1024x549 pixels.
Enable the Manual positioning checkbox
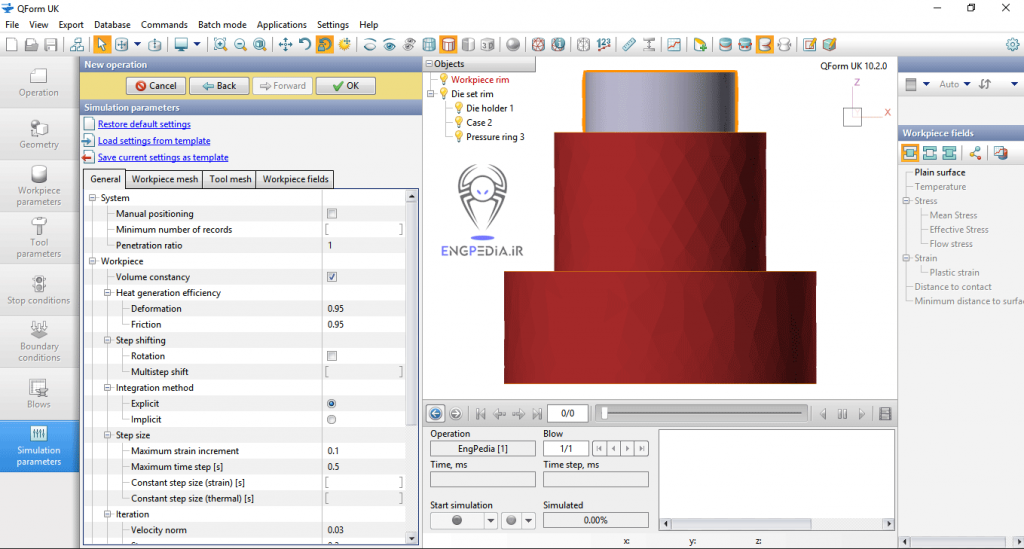pyautogui.click(x=332, y=214)
